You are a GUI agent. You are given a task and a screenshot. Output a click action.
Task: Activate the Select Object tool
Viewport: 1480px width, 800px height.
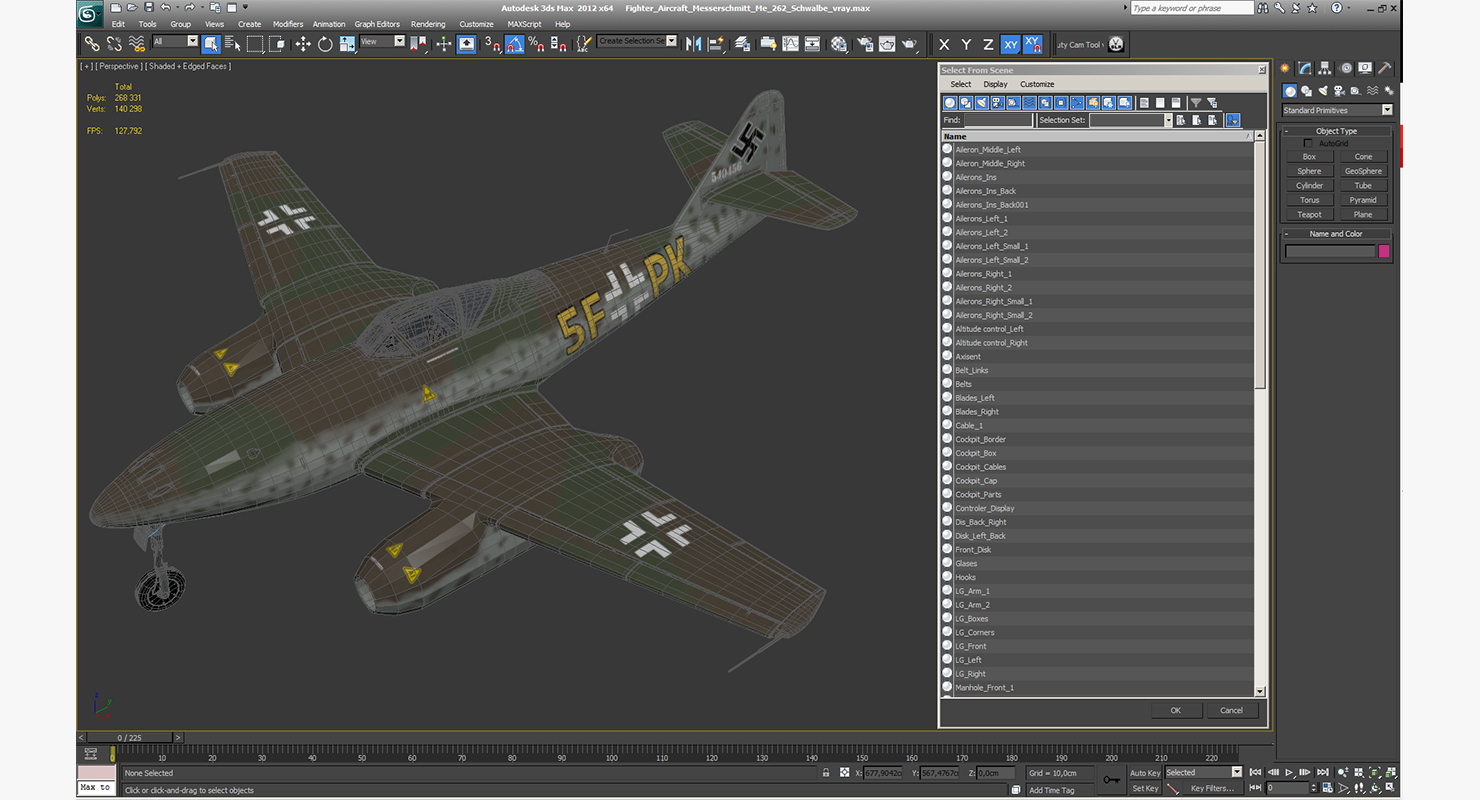[211, 44]
